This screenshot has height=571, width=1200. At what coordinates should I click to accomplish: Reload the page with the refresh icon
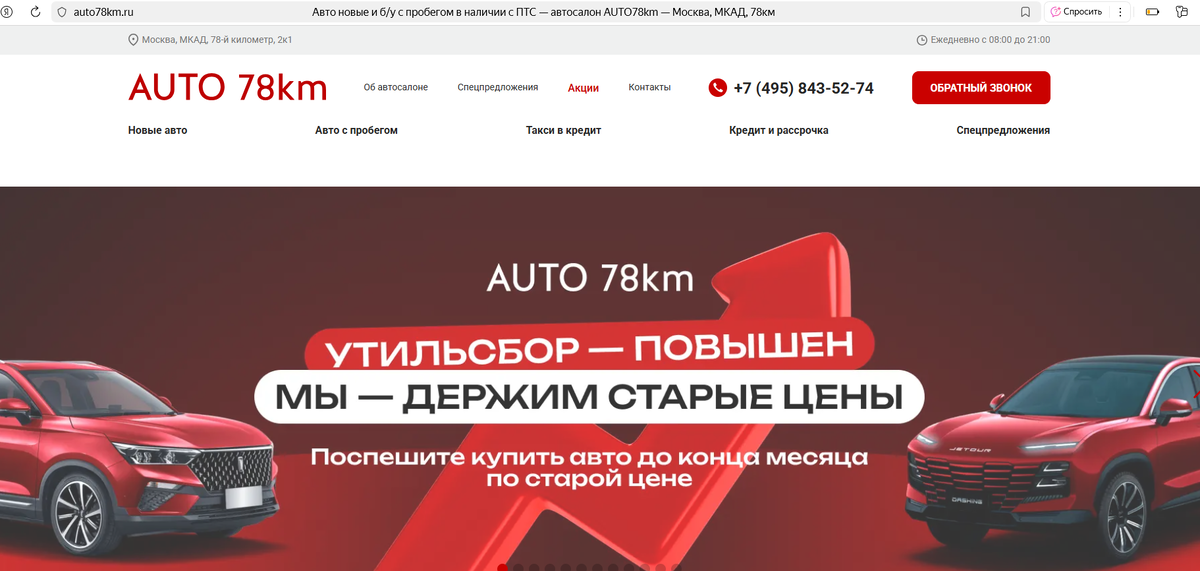pyautogui.click(x=36, y=12)
